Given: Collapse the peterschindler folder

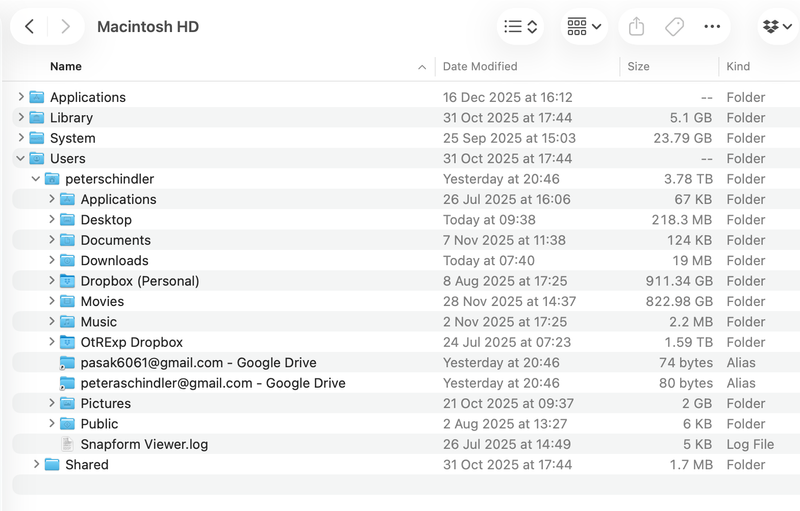Looking at the screenshot, I should (37, 179).
